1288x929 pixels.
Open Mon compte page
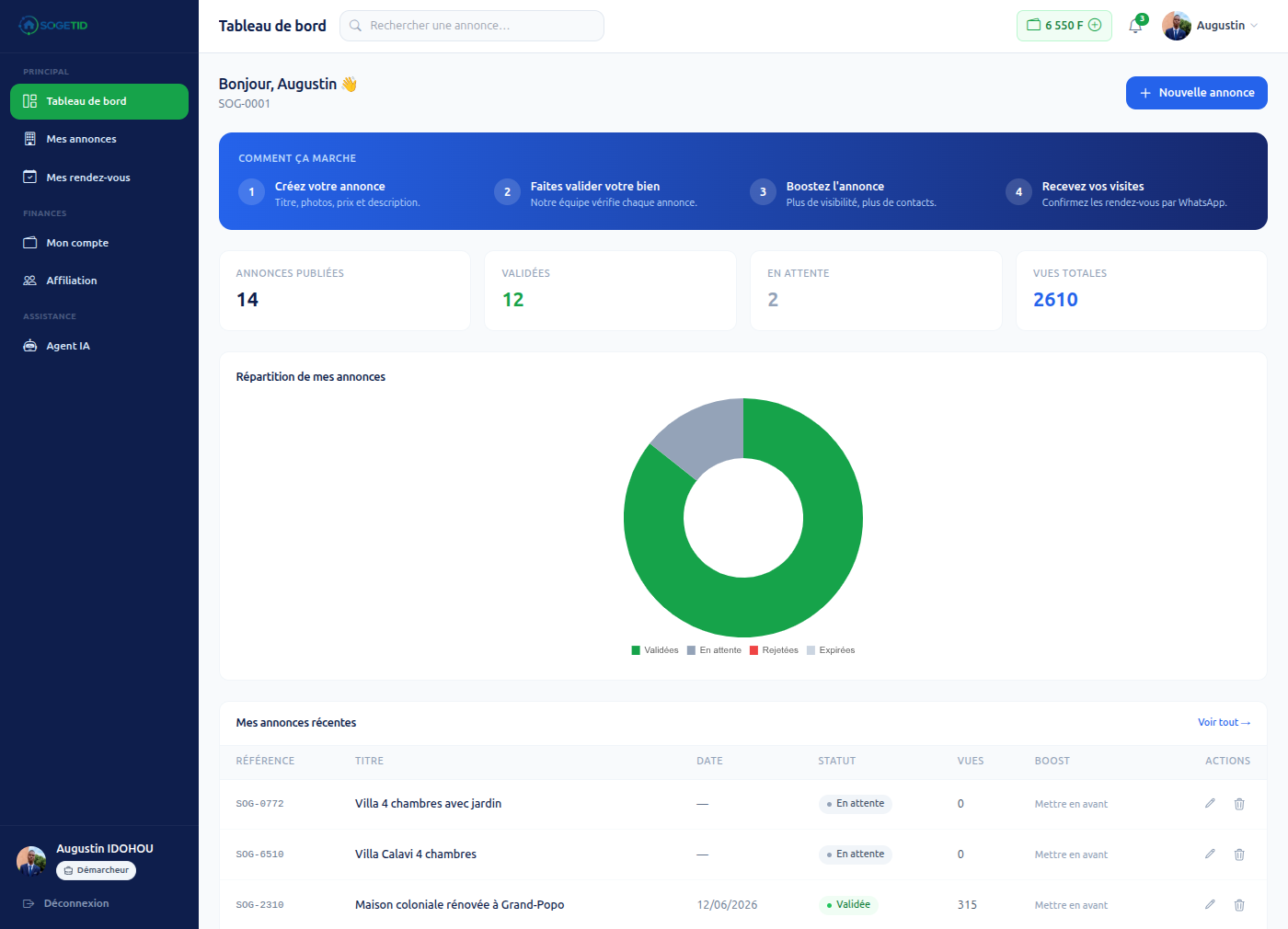click(99, 243)
